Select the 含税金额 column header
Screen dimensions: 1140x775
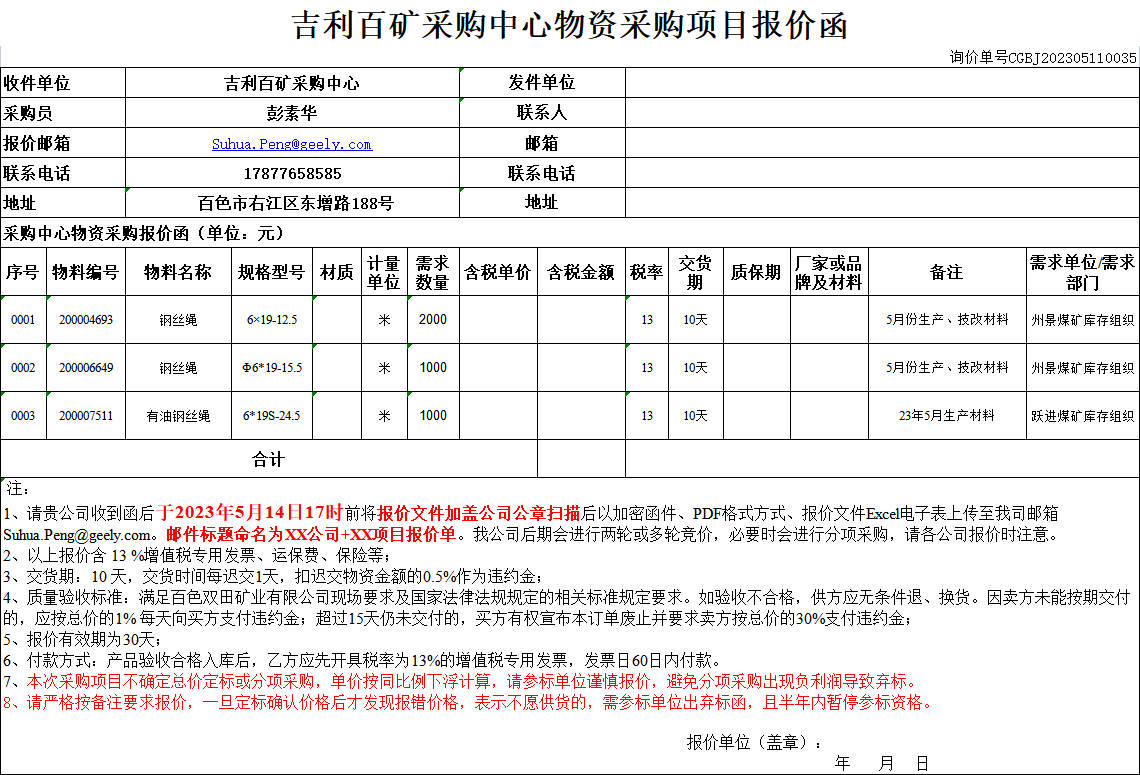pos(581,272)
